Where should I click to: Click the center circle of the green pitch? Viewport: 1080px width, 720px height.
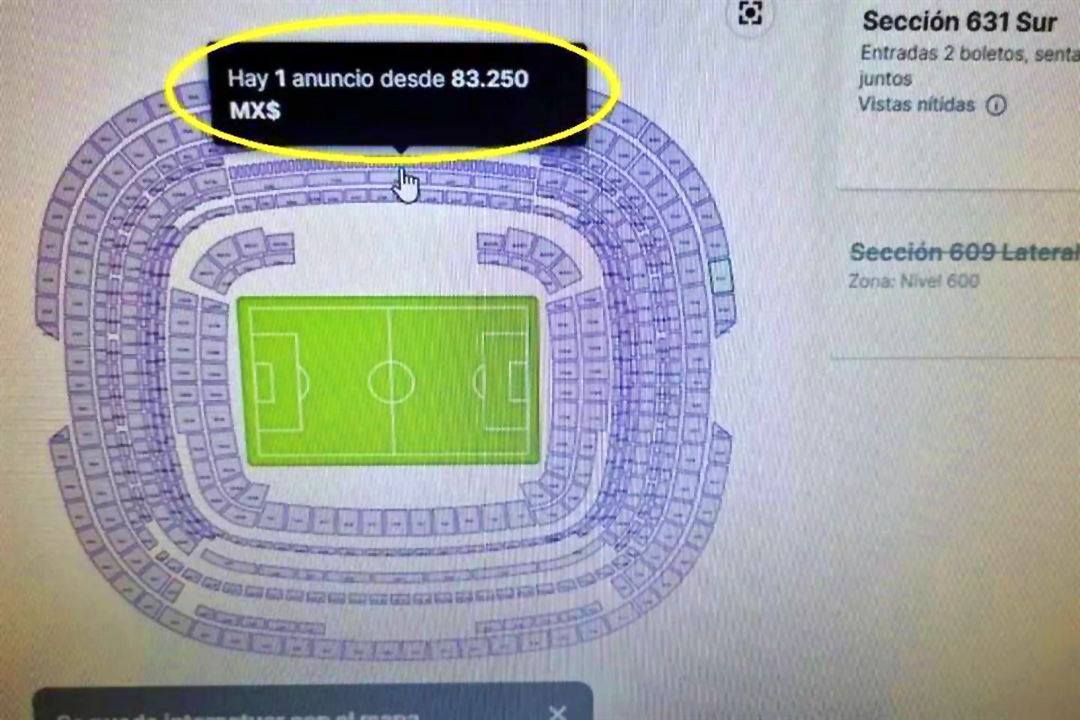391,381
